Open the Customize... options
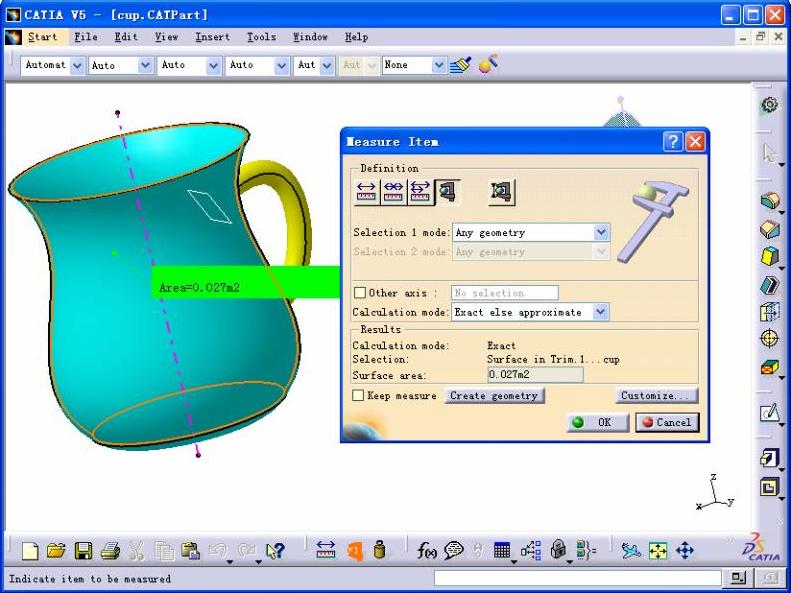The height and width of the screenshot is (593, 791). coord(656,396)
